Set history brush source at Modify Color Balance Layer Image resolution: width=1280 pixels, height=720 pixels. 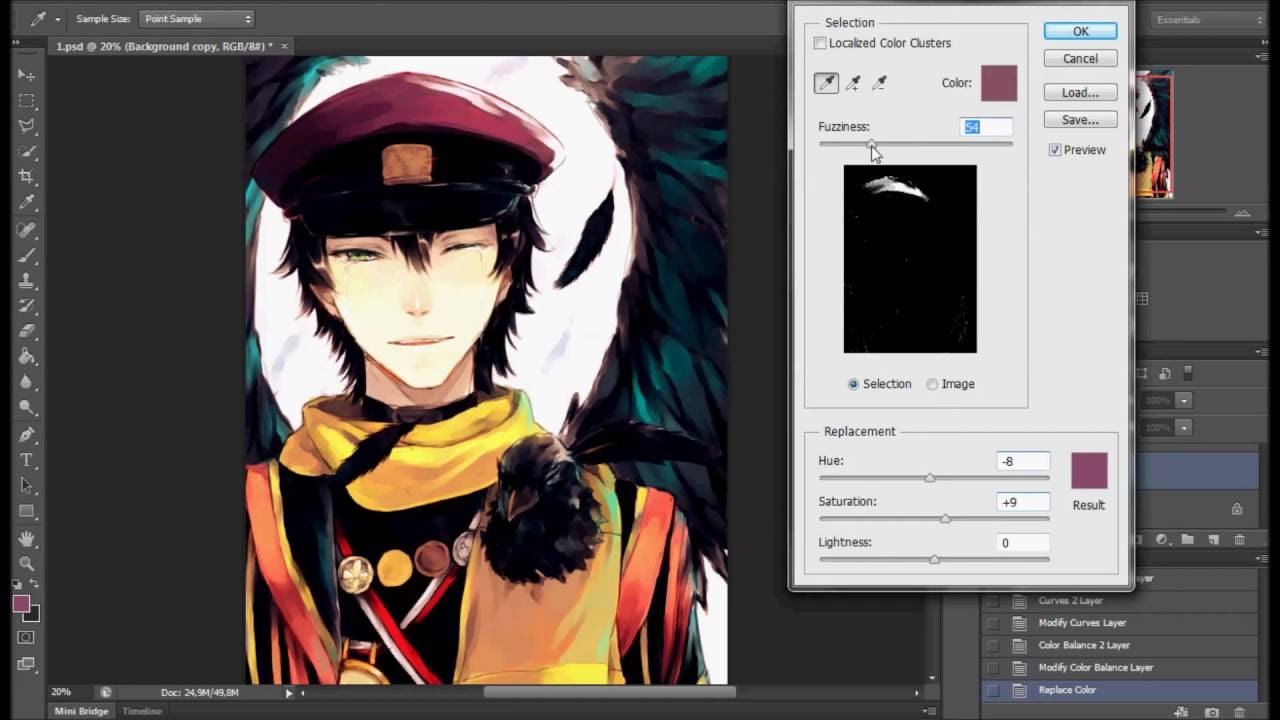pos(993,667)
